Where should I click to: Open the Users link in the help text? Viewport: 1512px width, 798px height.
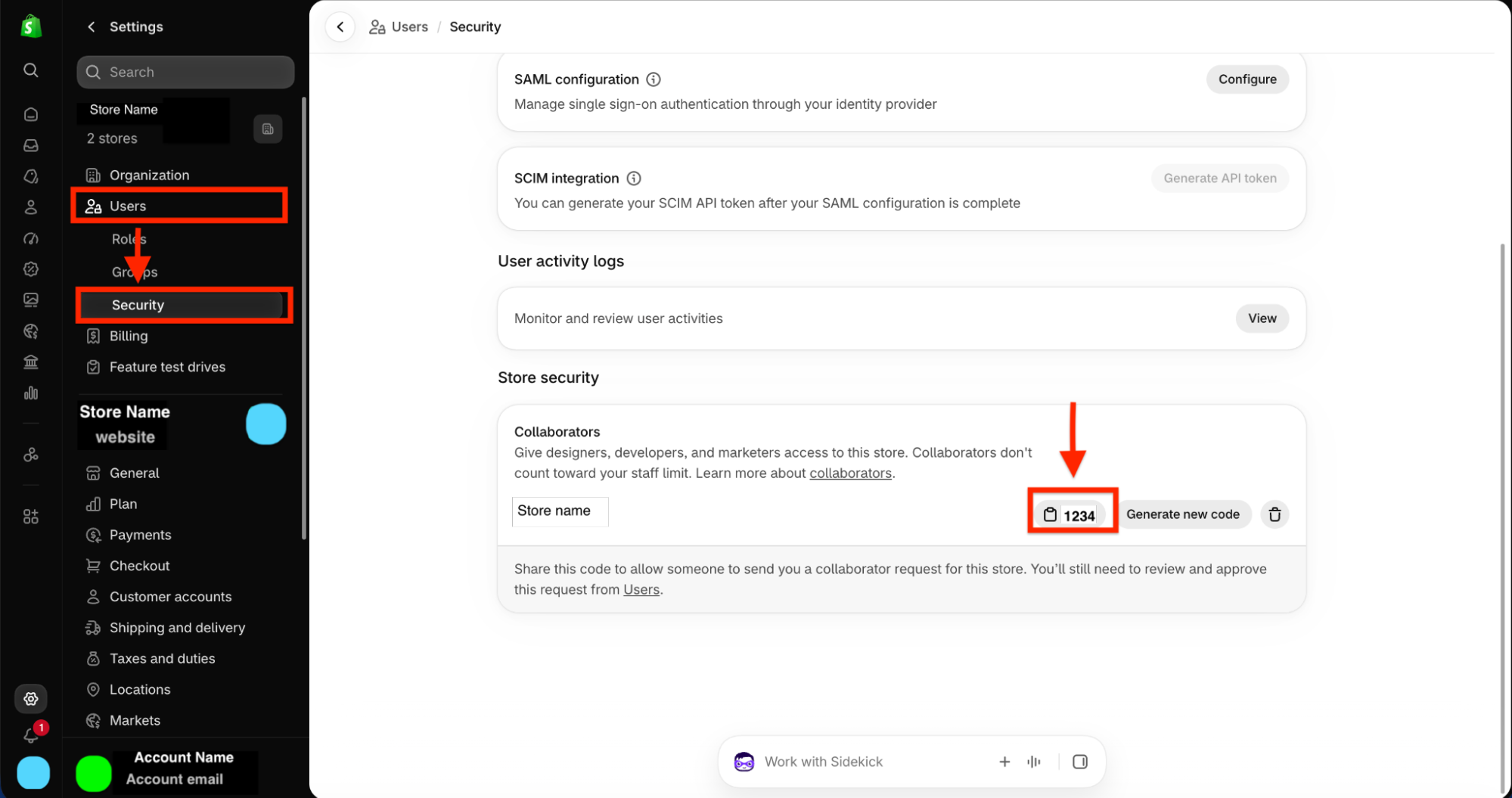(x=641, y=590)
